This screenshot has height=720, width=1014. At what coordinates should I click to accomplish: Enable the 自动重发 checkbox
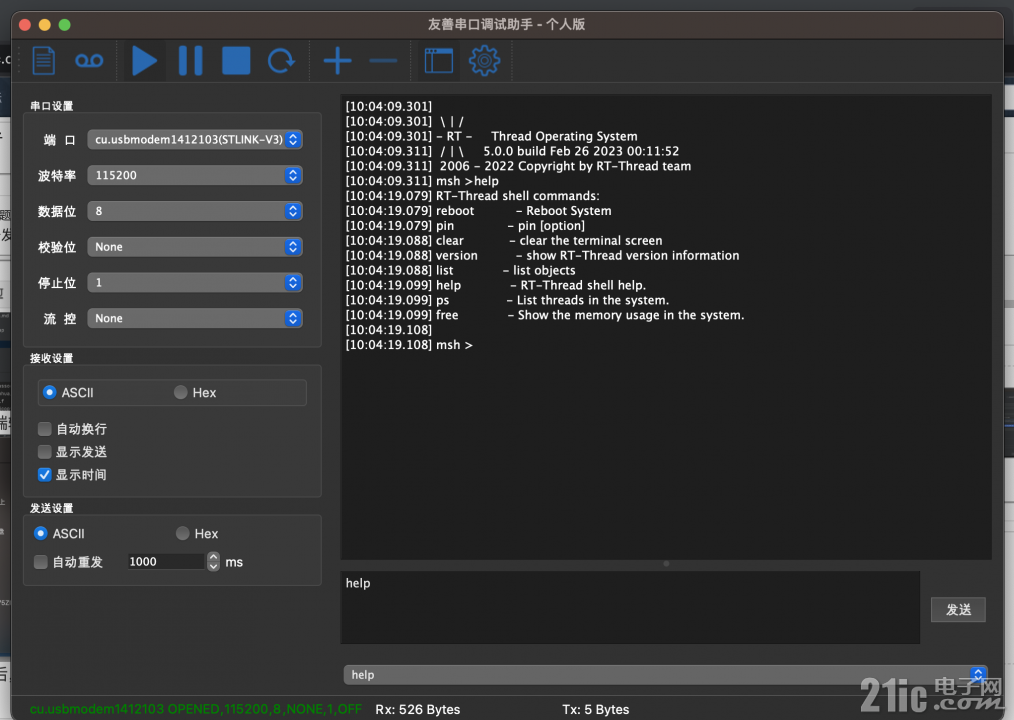41,562
